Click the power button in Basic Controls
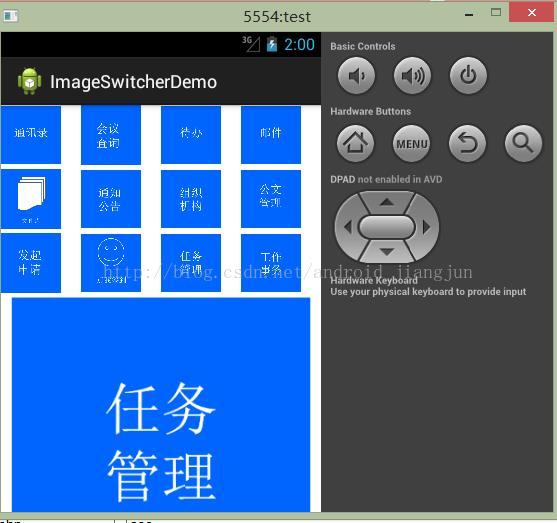The width and height of the screenshot is (557, 523). coord(468,75)
